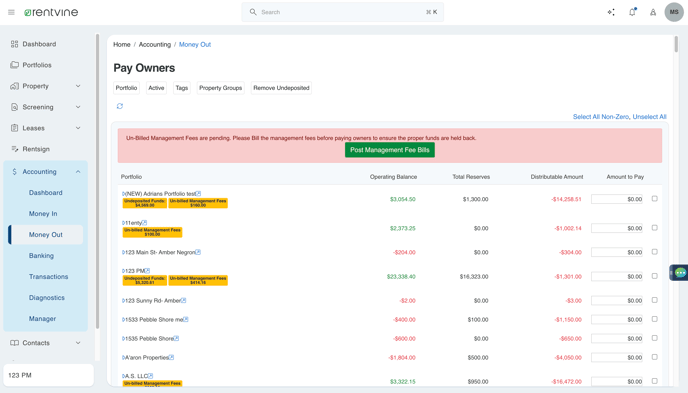Click Amount to Pay field for 123 PM
This screenshot has width=688, height=393.
(617, 276)
